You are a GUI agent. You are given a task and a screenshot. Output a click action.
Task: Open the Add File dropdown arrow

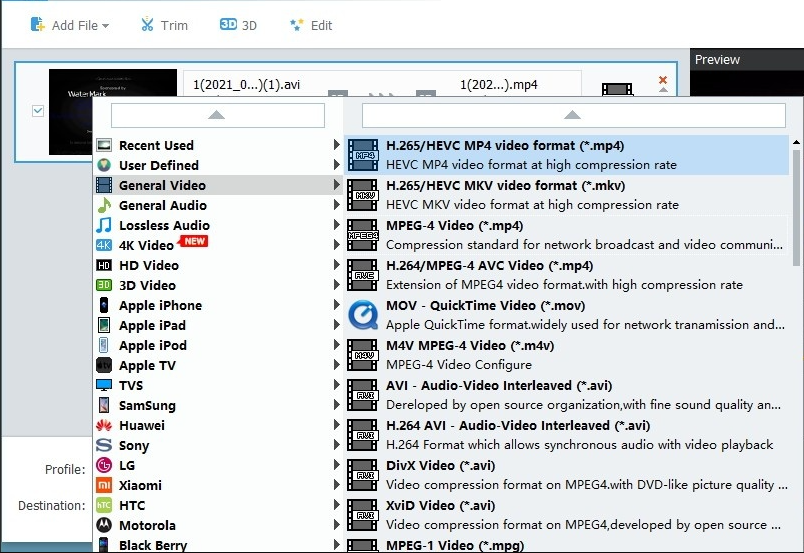(x=106, y=26)
